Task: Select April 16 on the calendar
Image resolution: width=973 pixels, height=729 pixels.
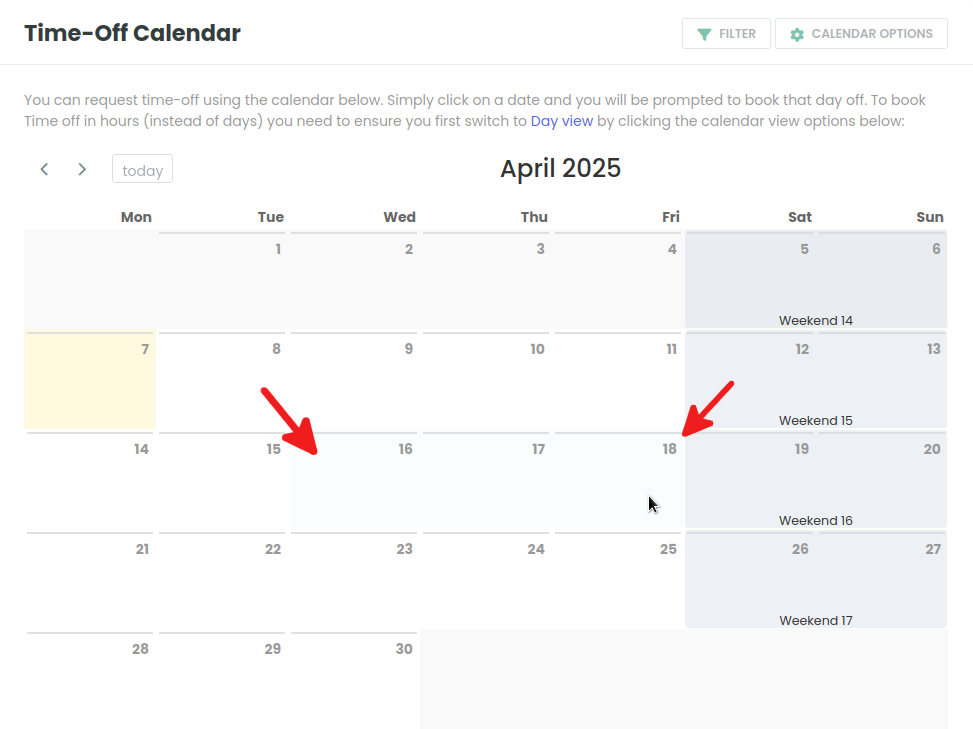Action: (354, 480)
